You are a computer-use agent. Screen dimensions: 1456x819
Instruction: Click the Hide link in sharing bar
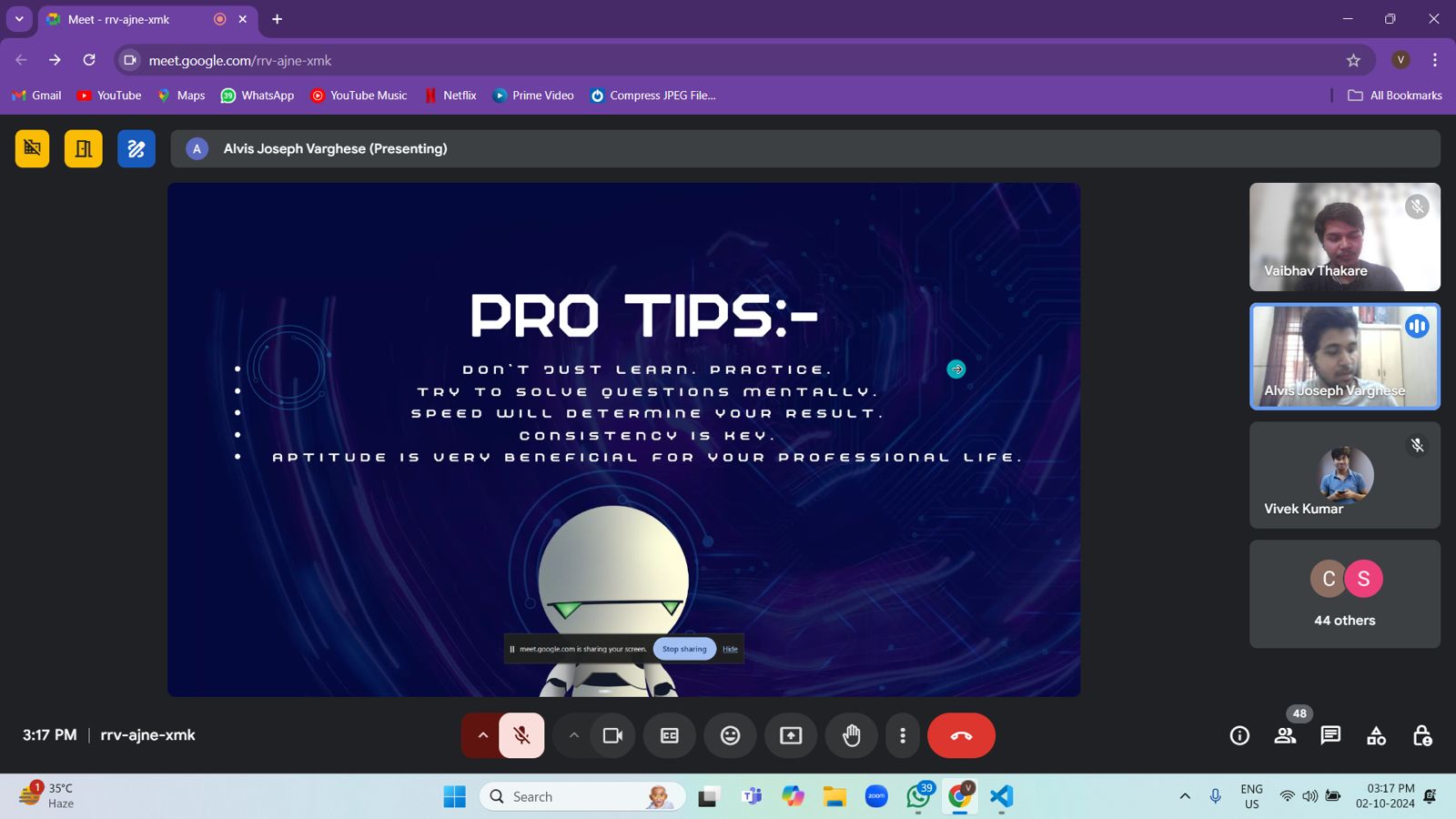pos(730,649)
